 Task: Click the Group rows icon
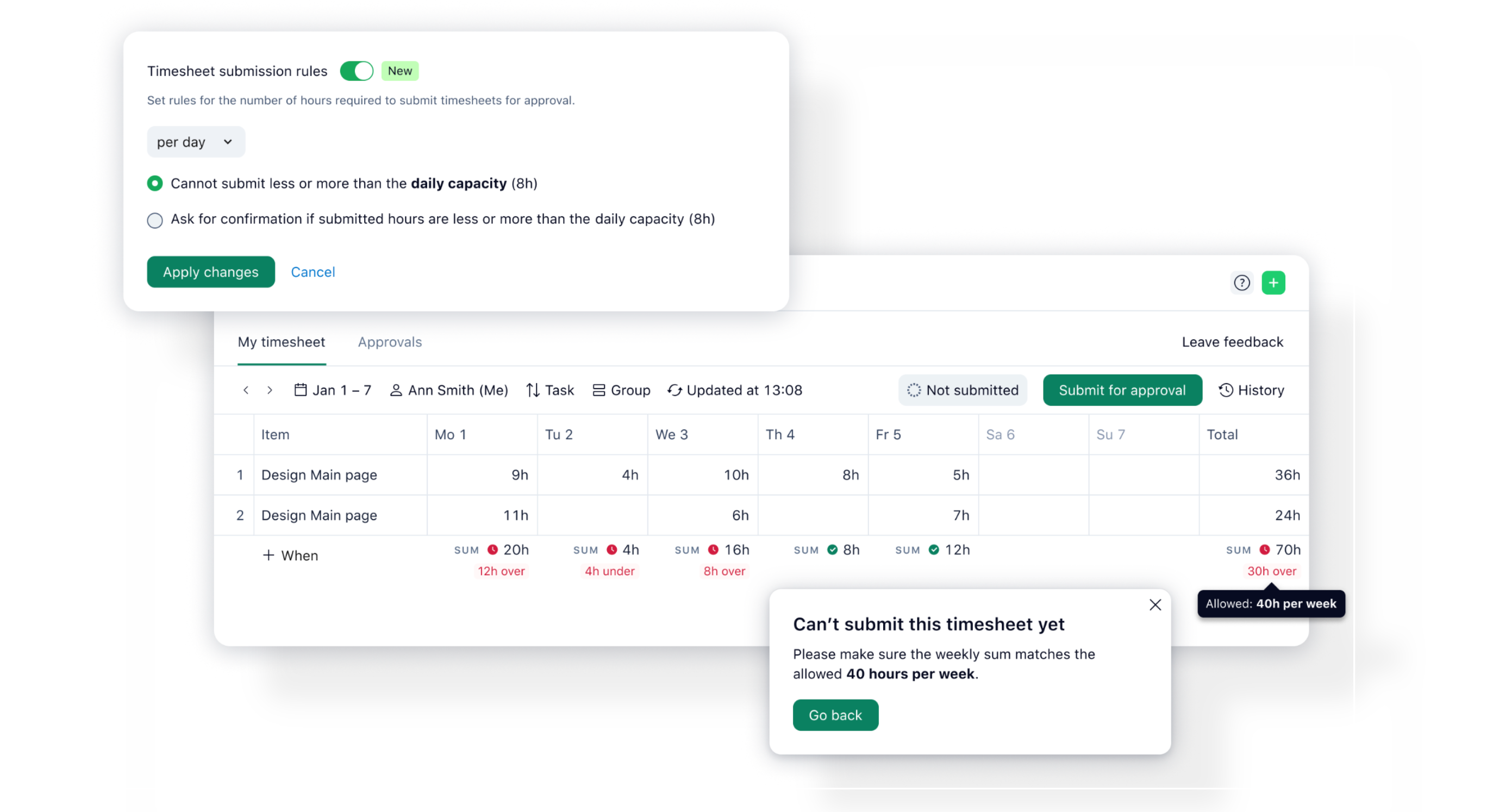click(x=598, y=390)
